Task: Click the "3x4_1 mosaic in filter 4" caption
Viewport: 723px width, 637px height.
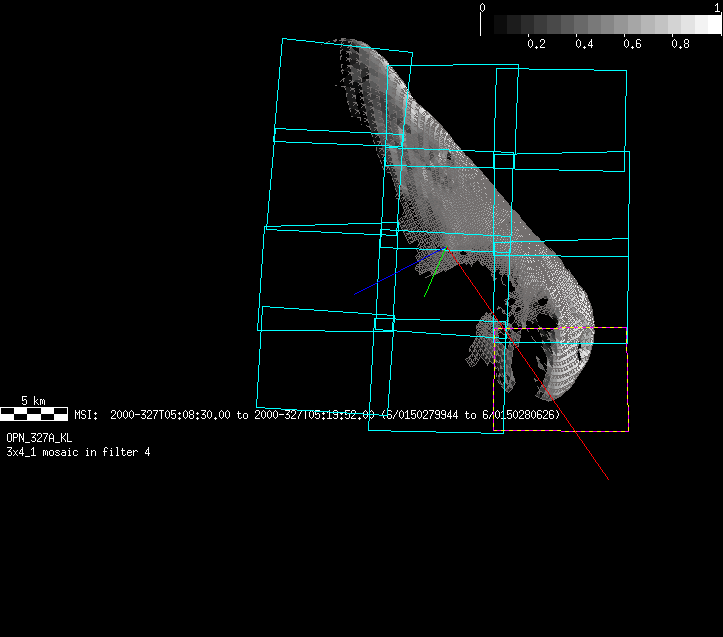Action: tap(78, 452)
